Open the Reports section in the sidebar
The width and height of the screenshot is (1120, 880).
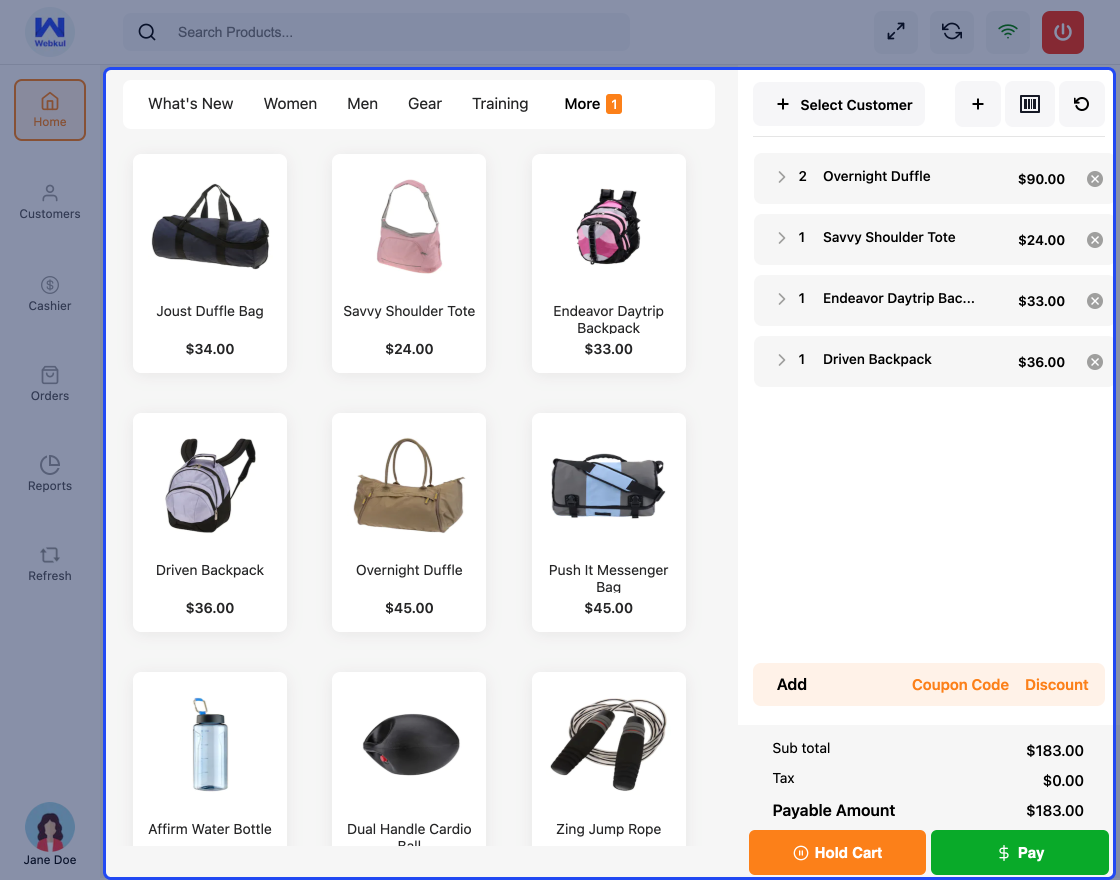tap(49, 475)
